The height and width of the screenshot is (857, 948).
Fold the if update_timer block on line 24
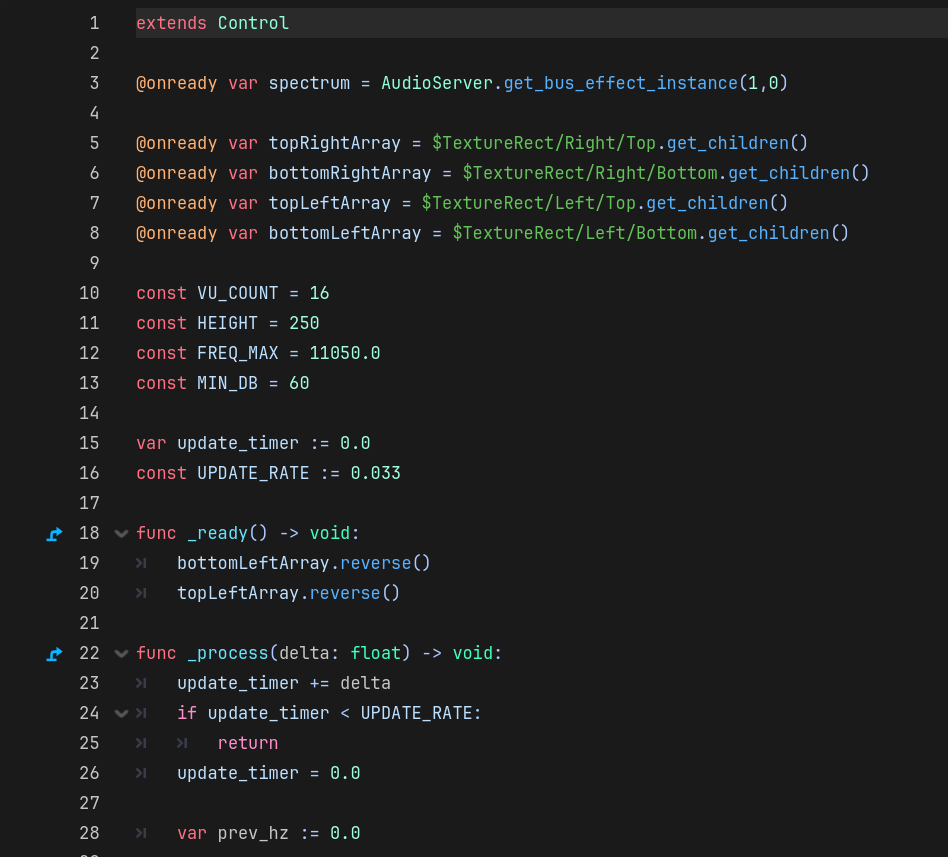pyautogui.click(x=122, y=713)
